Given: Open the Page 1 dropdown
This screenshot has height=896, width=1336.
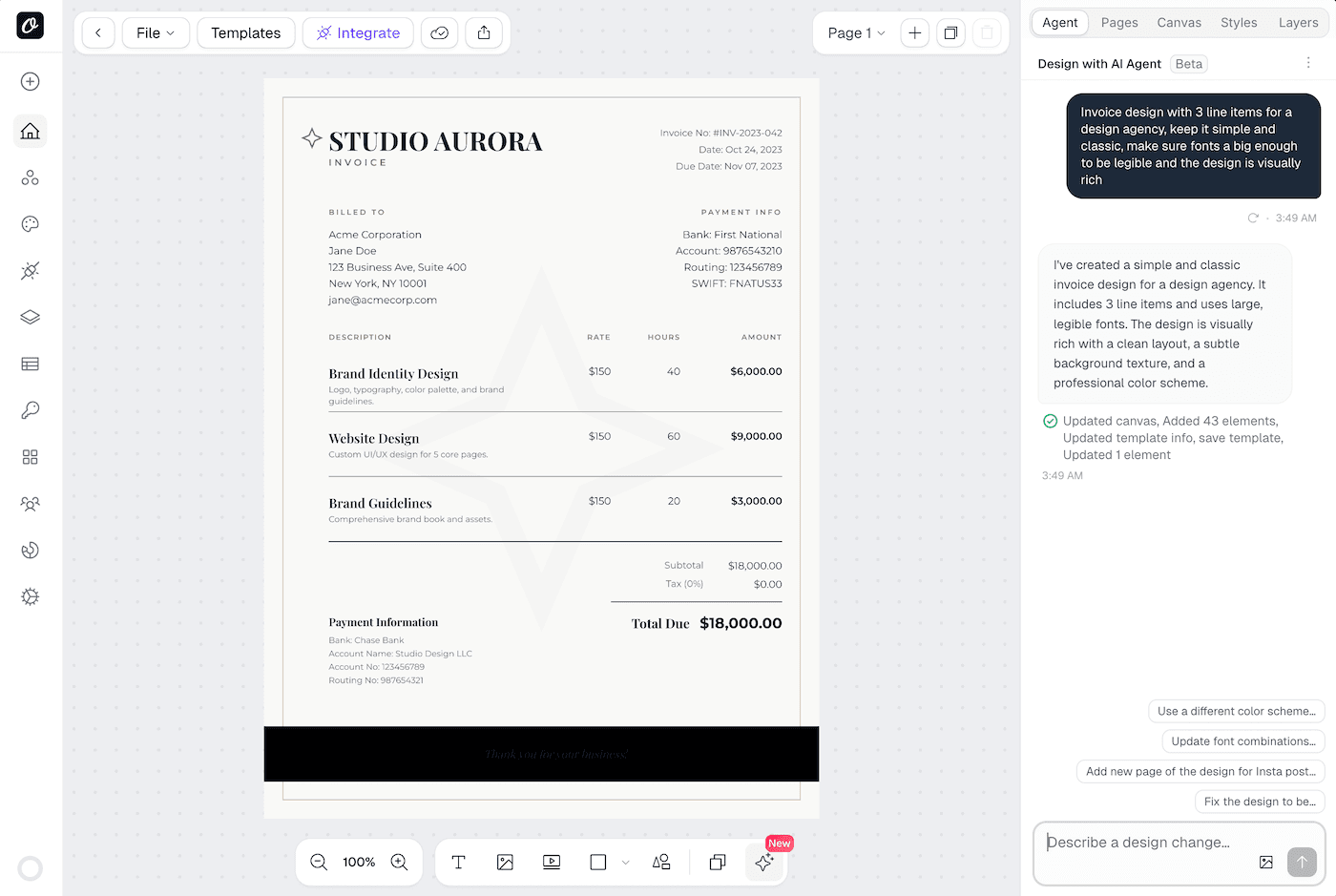Looking at the screenshot, I should click(x=854, y=32).
